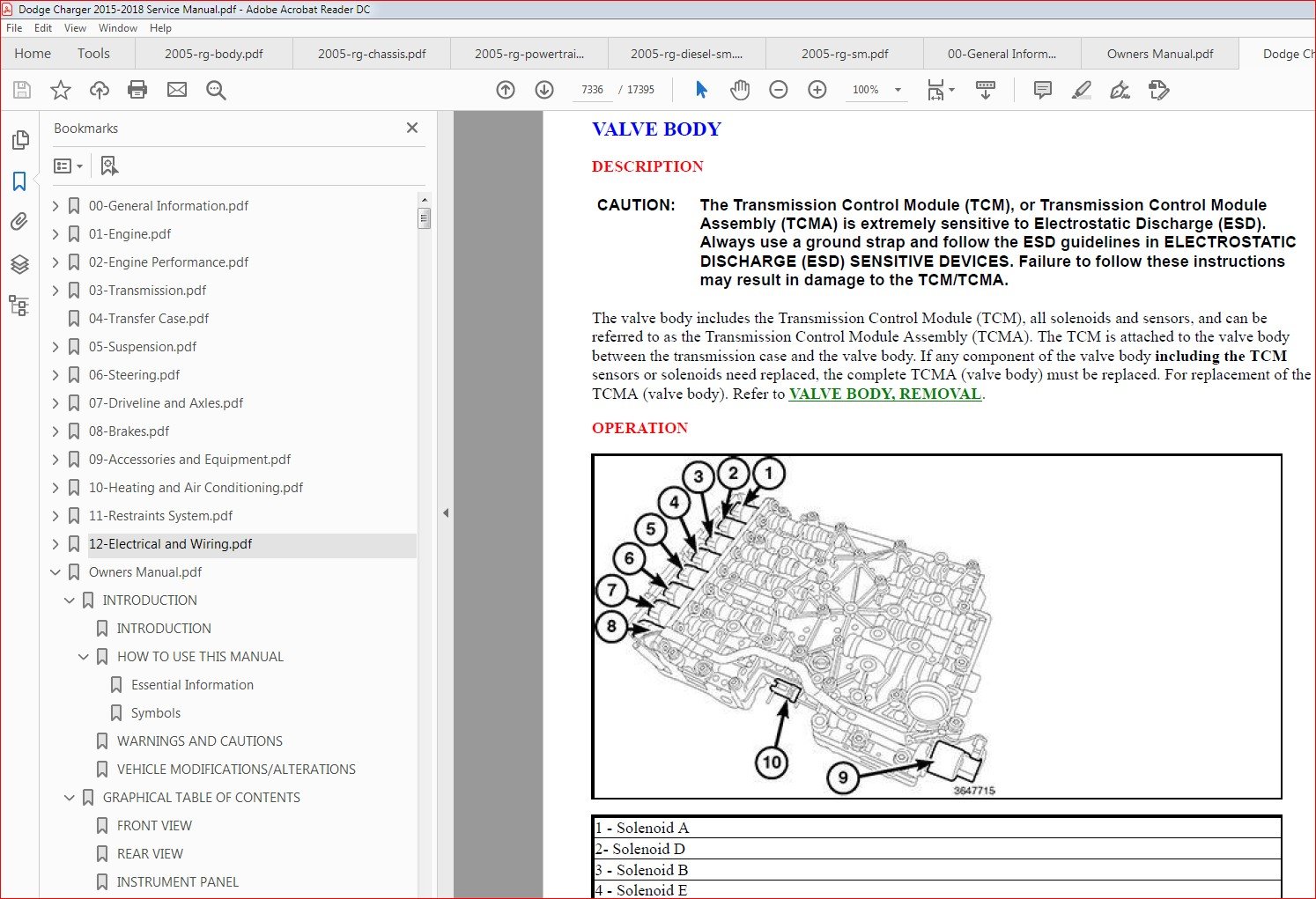Viewport: 1316px width, 899px height.
Task: Switch to the Tools tab
Action: pyautogui.click(x=93, y=54)
